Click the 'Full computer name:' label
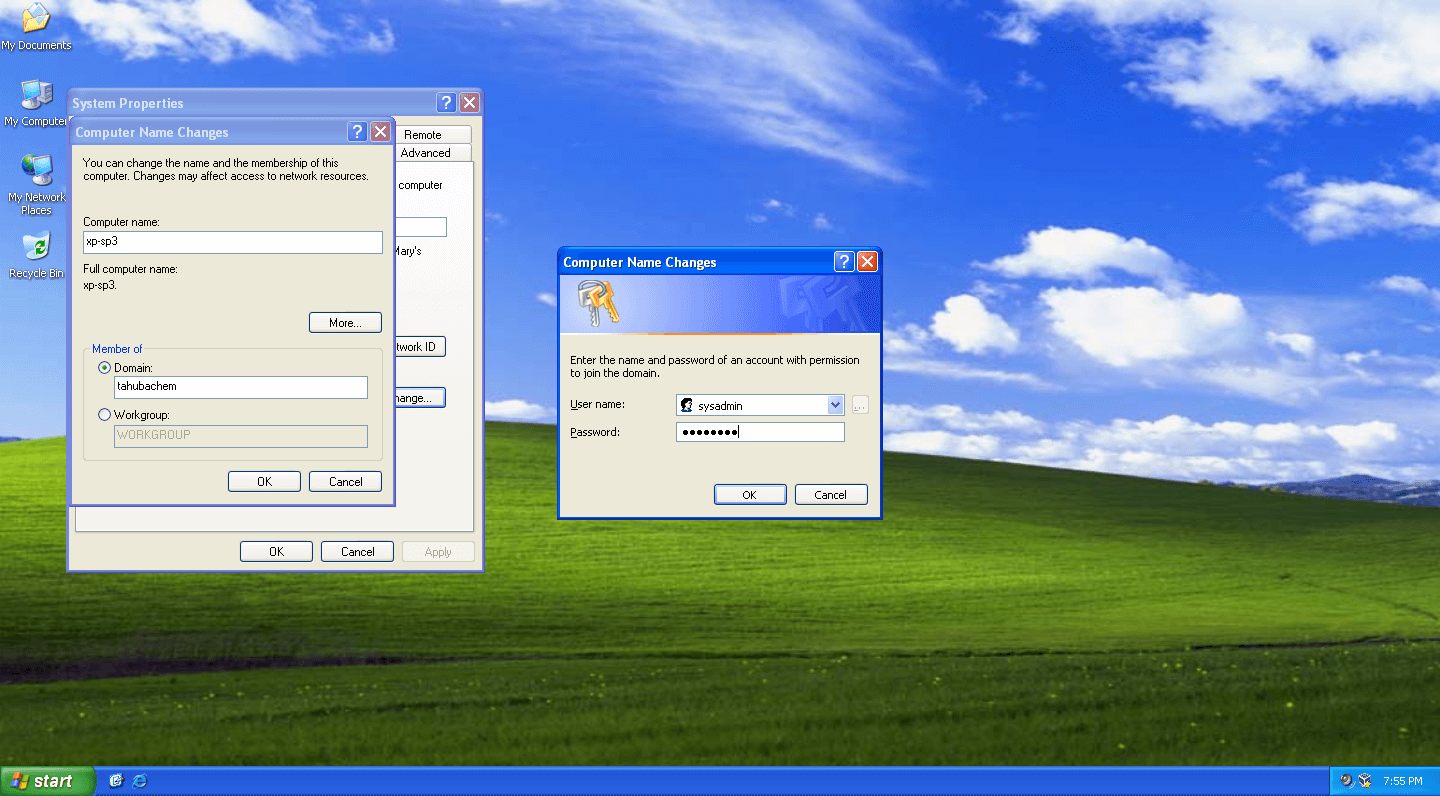Viewport: 1440px width, 796px height. coord(131,269)
